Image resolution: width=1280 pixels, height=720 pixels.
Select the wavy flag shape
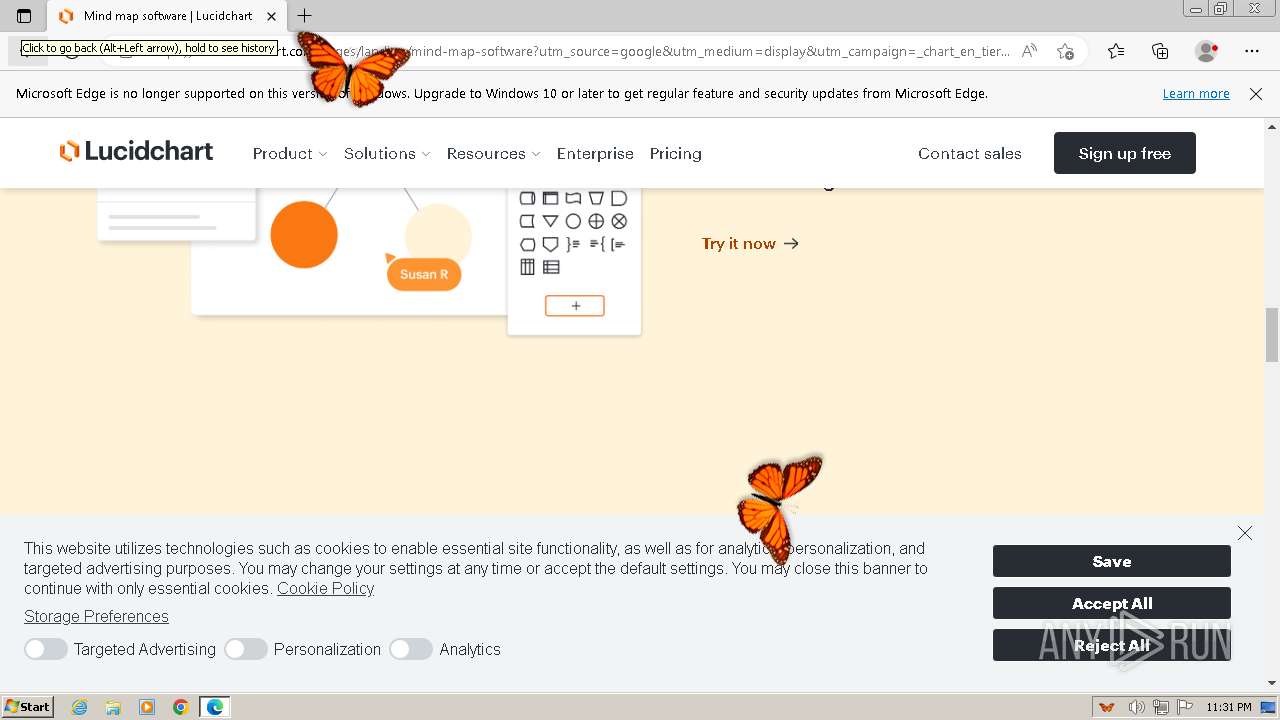point(573,198)
